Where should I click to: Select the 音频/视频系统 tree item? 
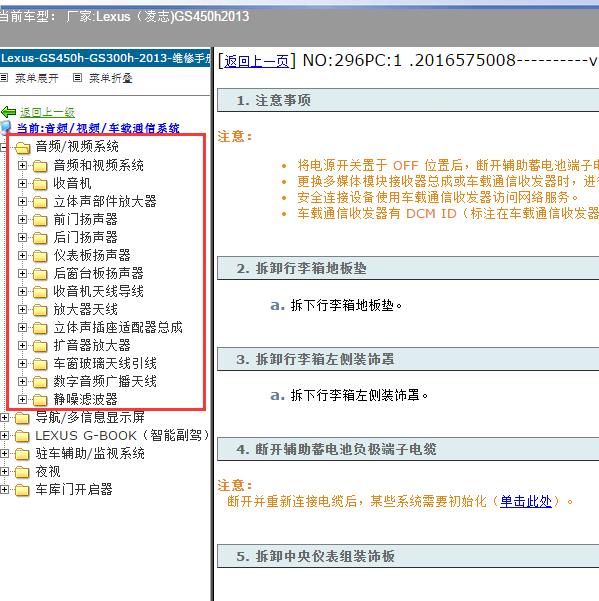pos(77,146)
